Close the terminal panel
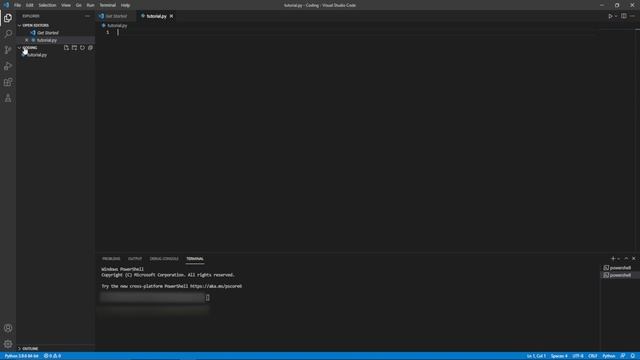The height and width of the screenshot is (360, 640). (633, 258)
